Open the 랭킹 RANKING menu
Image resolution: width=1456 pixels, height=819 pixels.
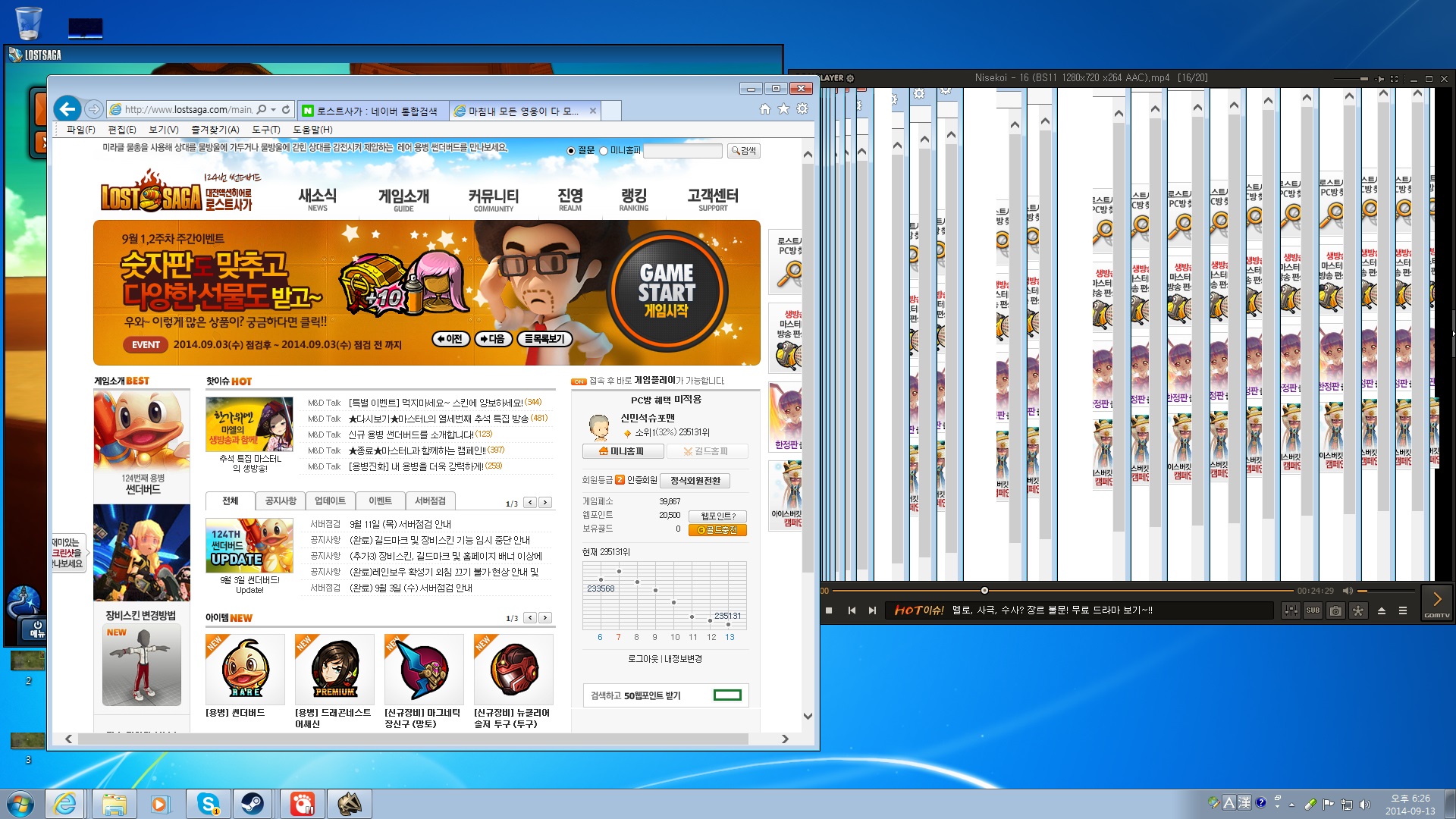click(x=634, y=199)
